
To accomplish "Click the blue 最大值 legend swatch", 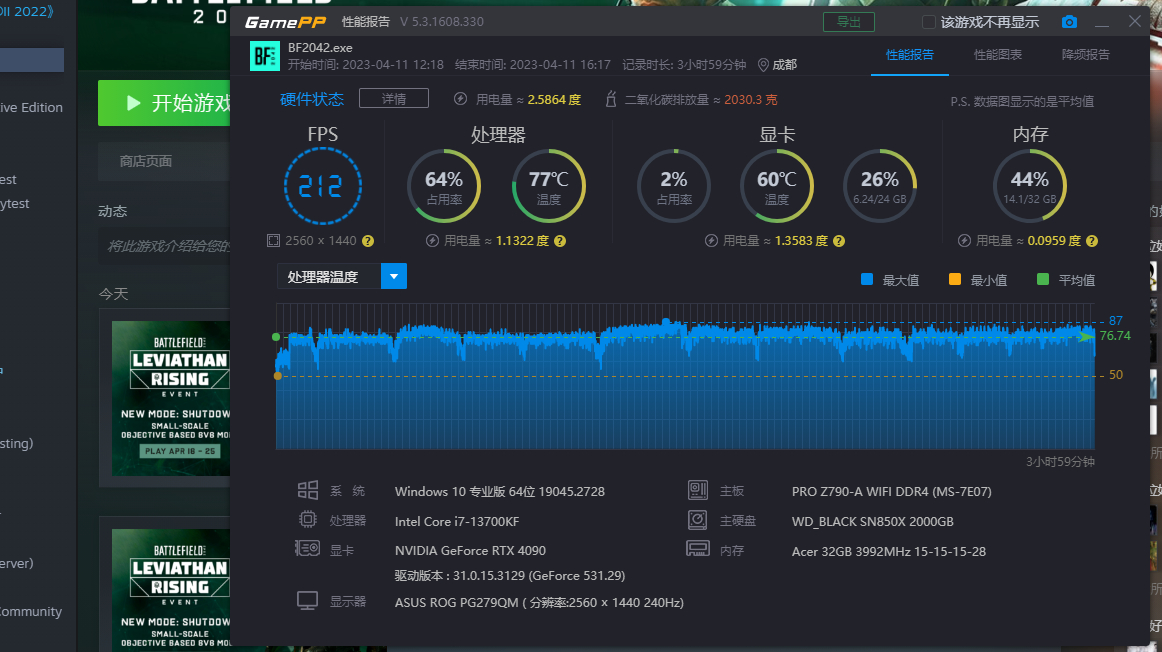I will click(x=866, y=279).
